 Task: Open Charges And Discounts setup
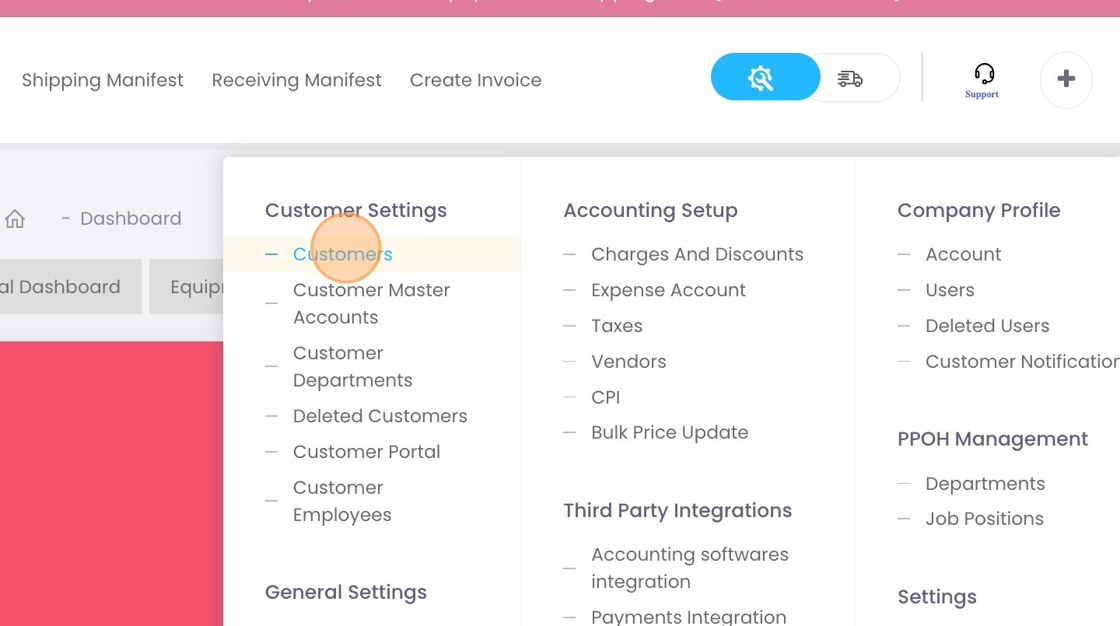(697, 254)
